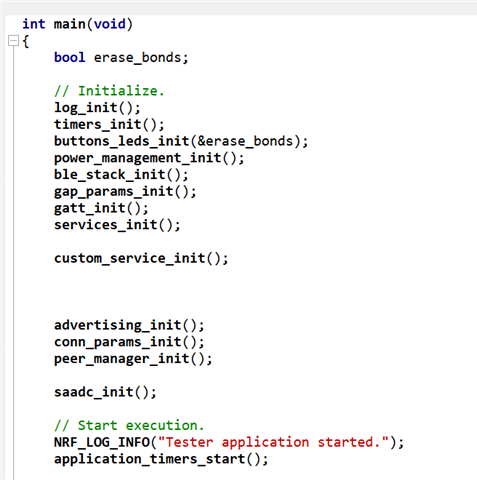
Task: Collapse the main function fold marker
Action: pos(13,41)
